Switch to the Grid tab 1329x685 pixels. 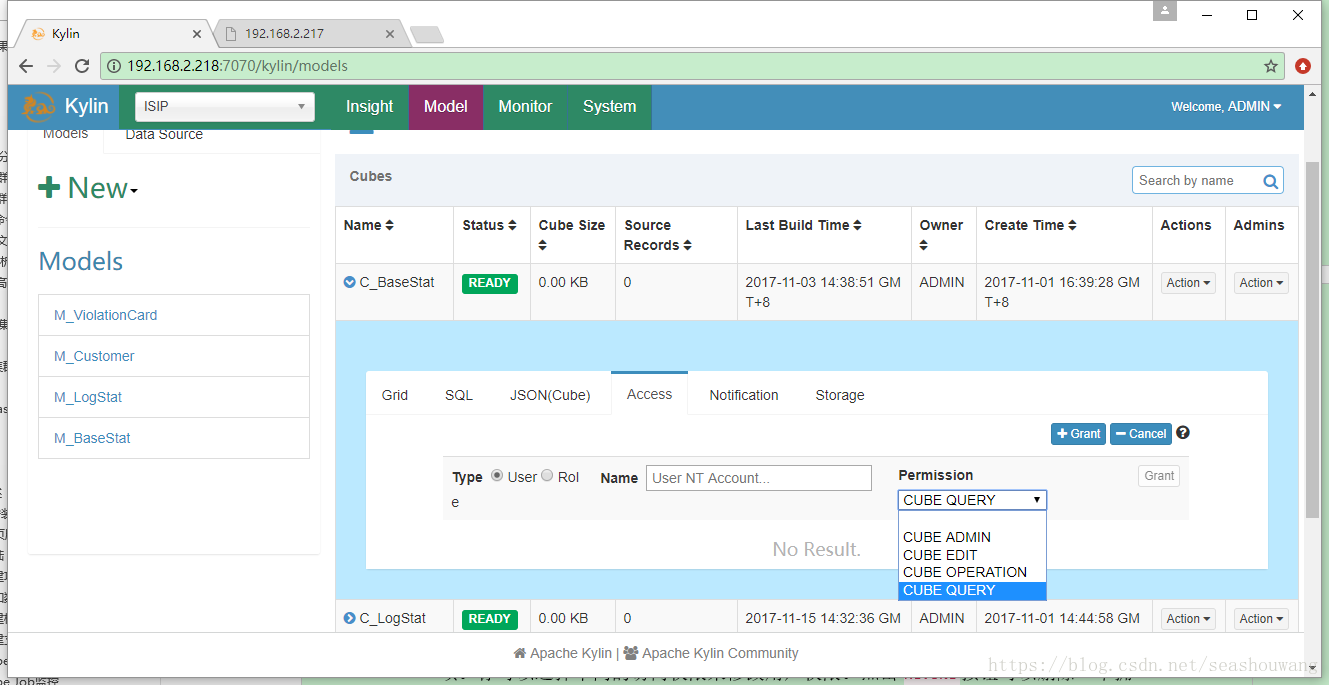tap(395, 395)
